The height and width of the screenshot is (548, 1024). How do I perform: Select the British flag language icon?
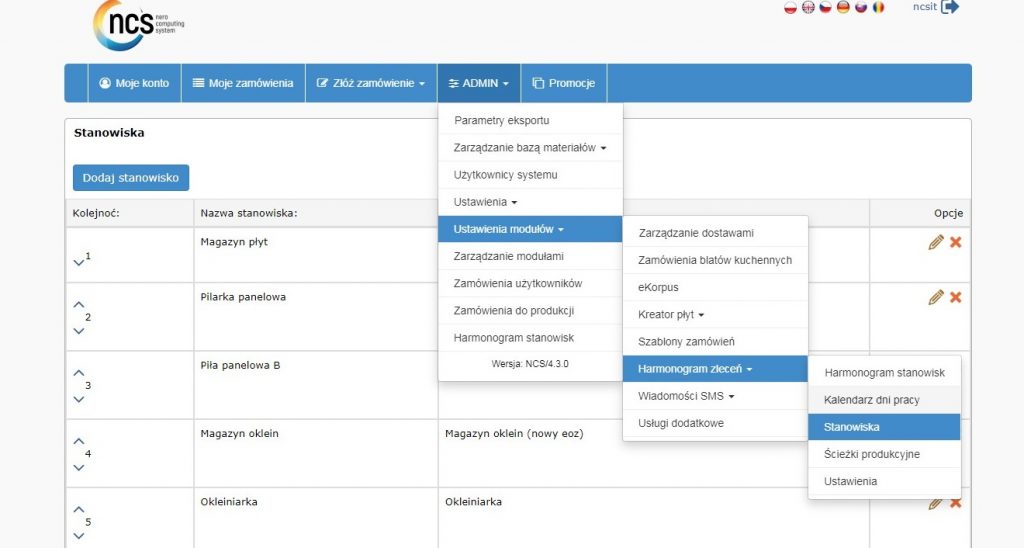[x=808, y=7]
